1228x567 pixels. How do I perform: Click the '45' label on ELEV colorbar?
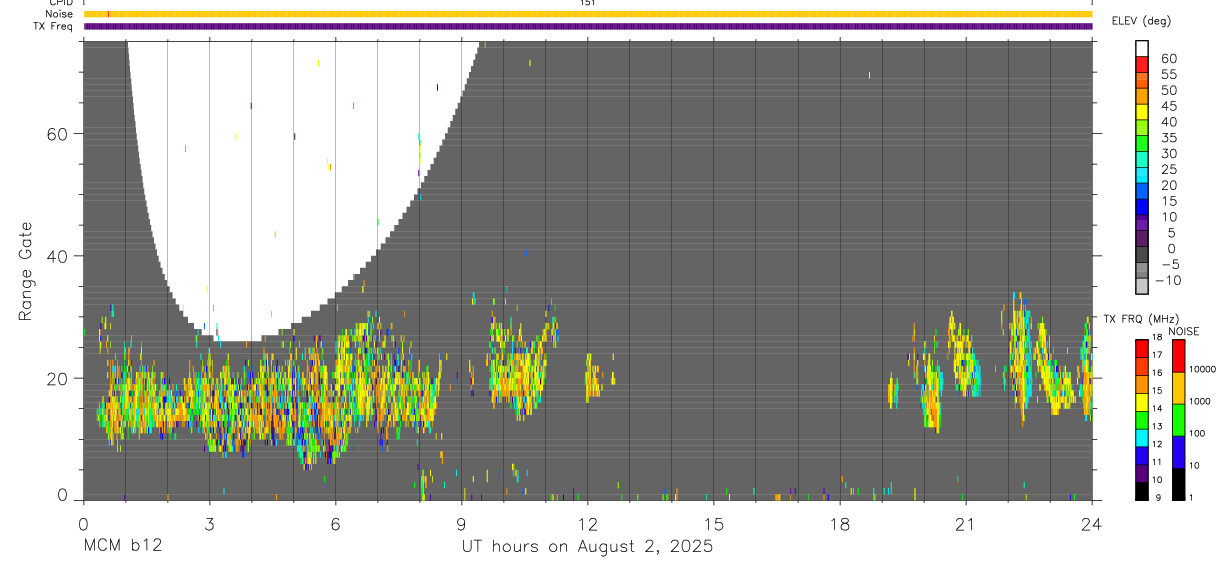[1168, 106]
